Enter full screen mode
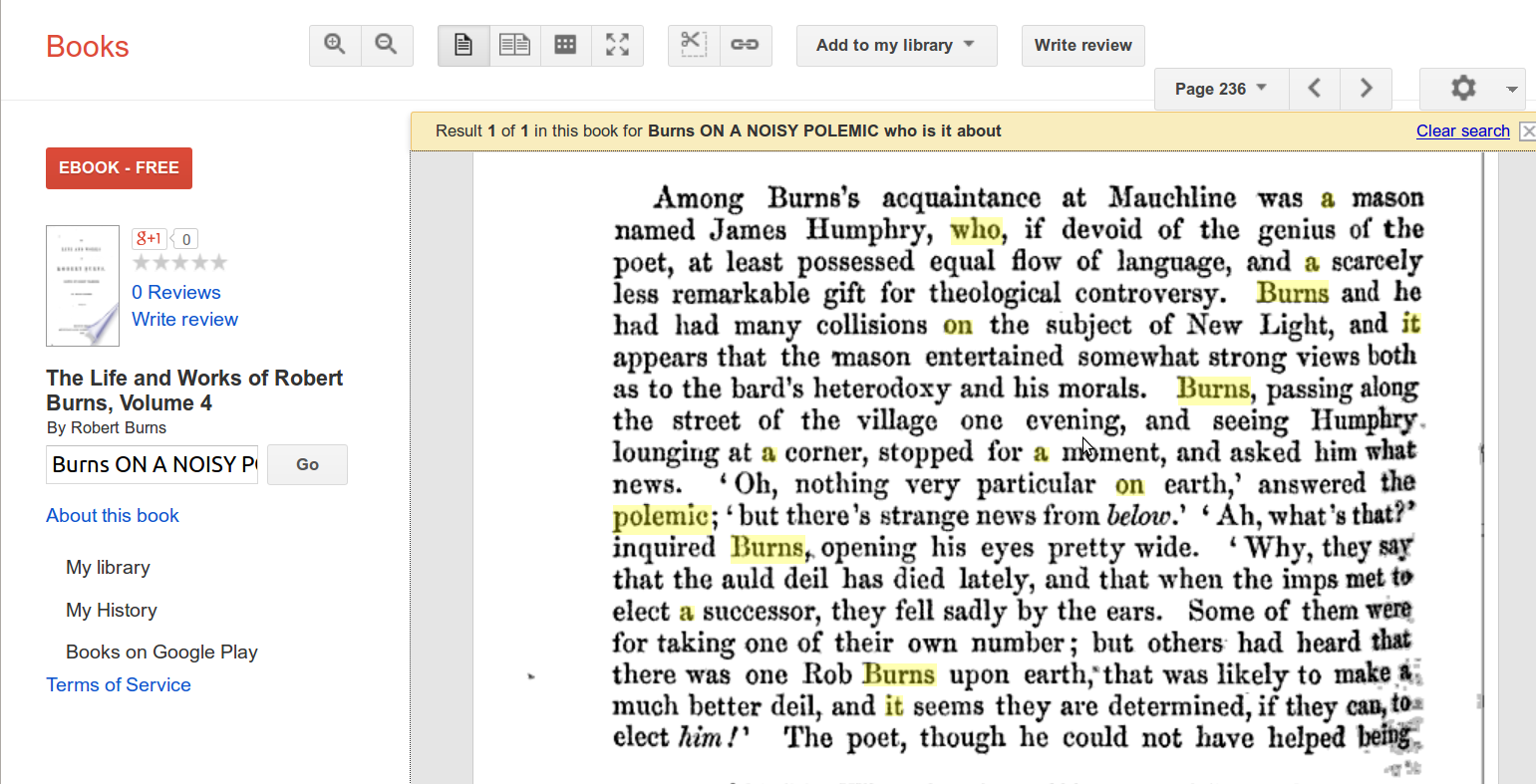The width and height of the screenshot is (1536, 784). click(x=618, y=45)
